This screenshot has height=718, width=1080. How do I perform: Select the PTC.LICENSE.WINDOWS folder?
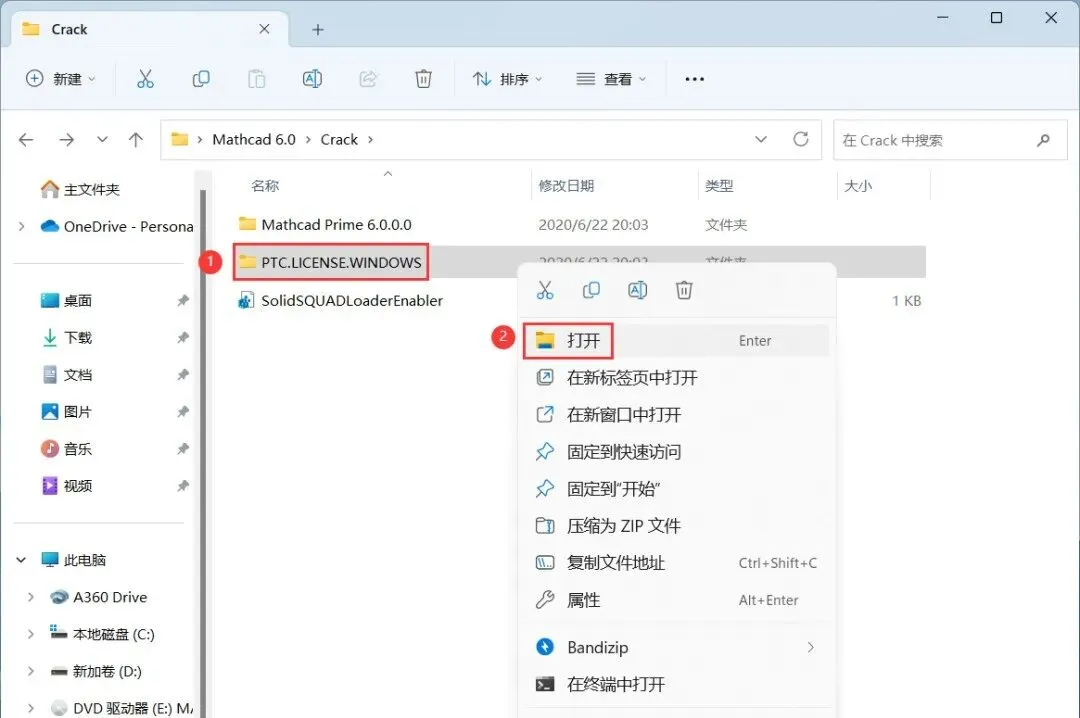pos(331,263)
